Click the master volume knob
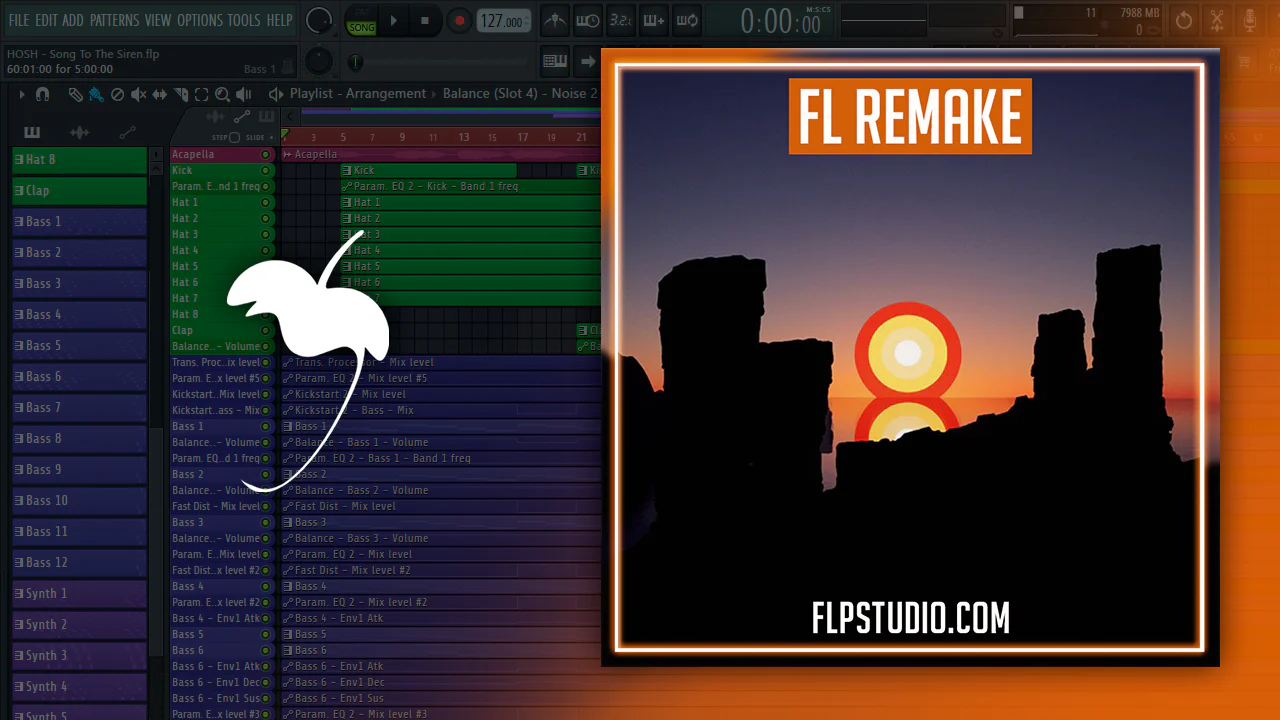The image size is (1280, 720). 319,19
